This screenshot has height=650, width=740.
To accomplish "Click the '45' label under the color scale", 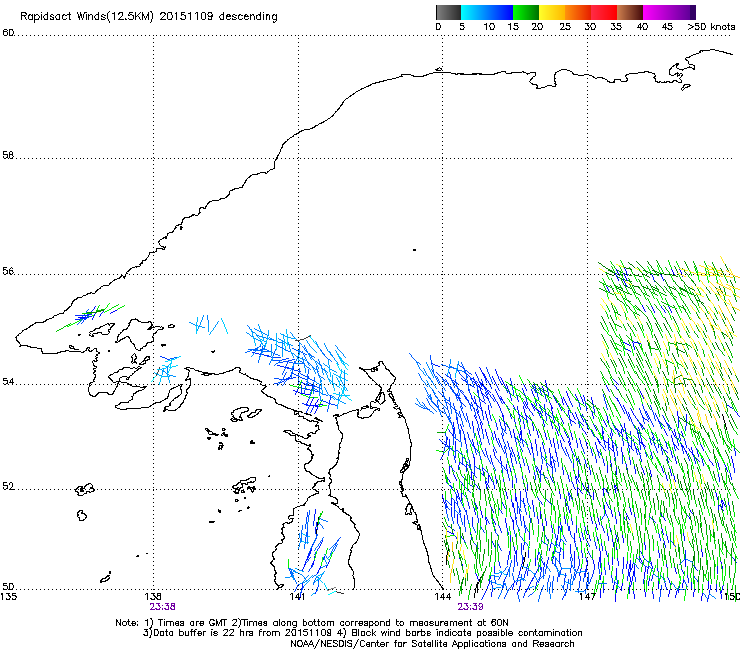I will coord(667,27).
